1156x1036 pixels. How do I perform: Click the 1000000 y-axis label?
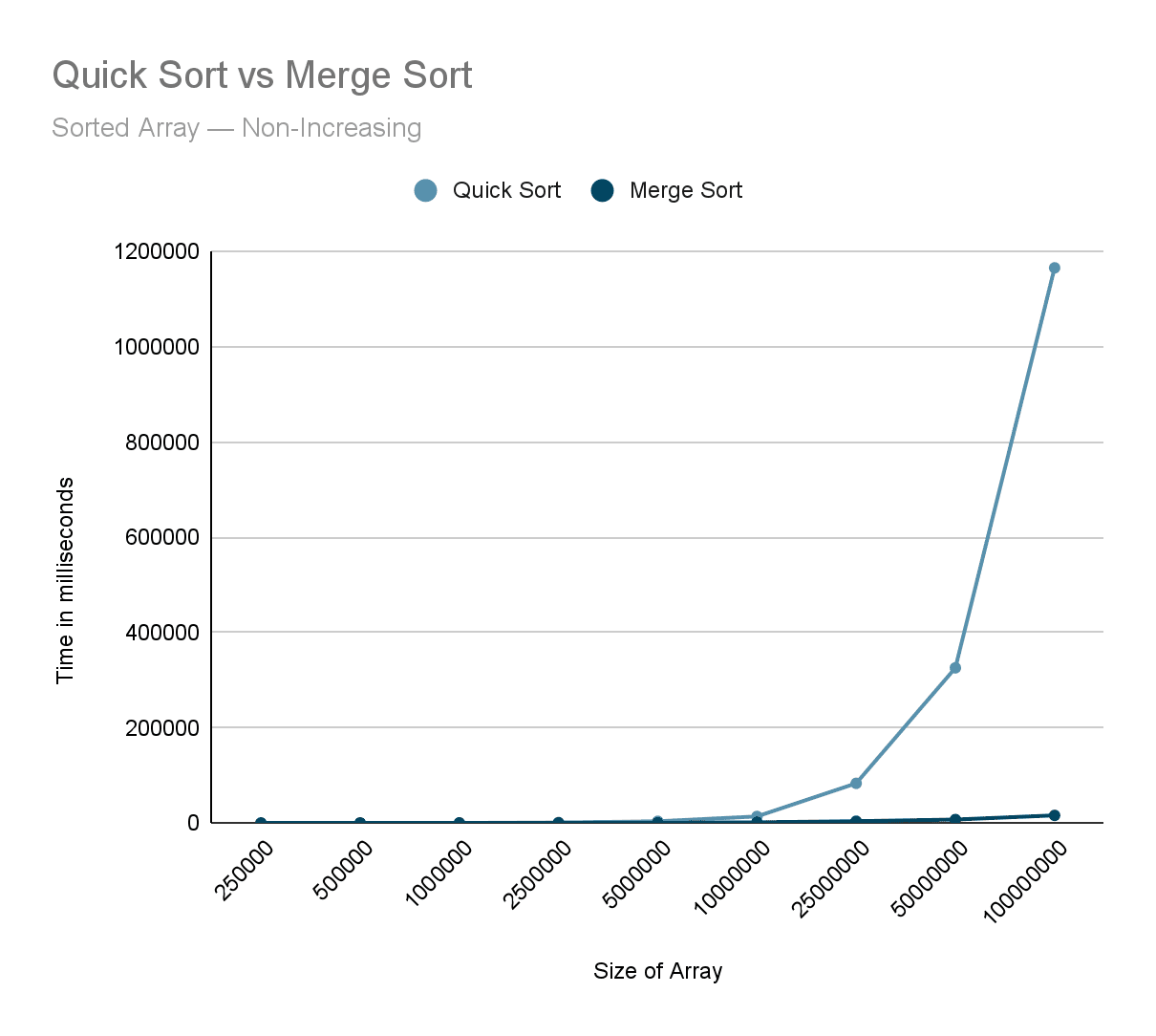(157, 347)
